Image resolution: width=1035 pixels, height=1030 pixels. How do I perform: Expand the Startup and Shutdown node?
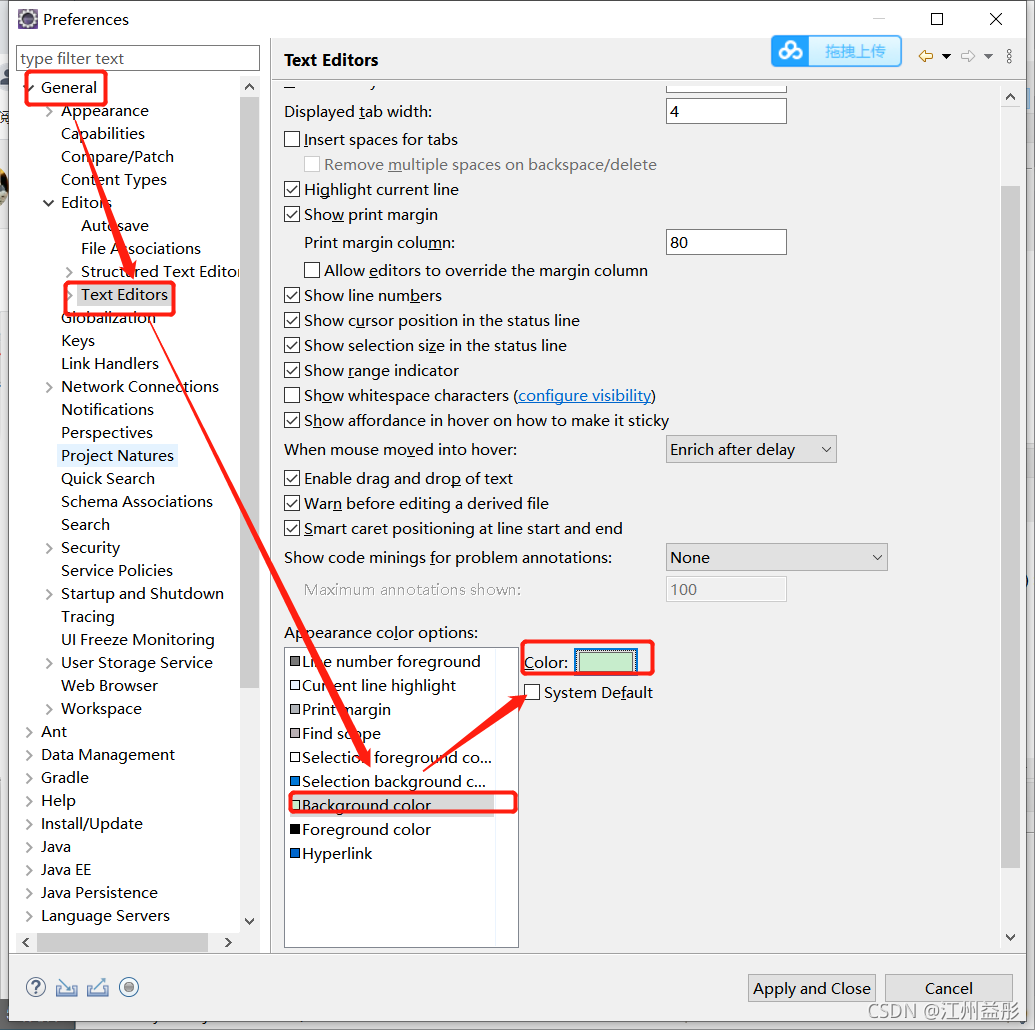pyautogui.click(x=49, y=594)
